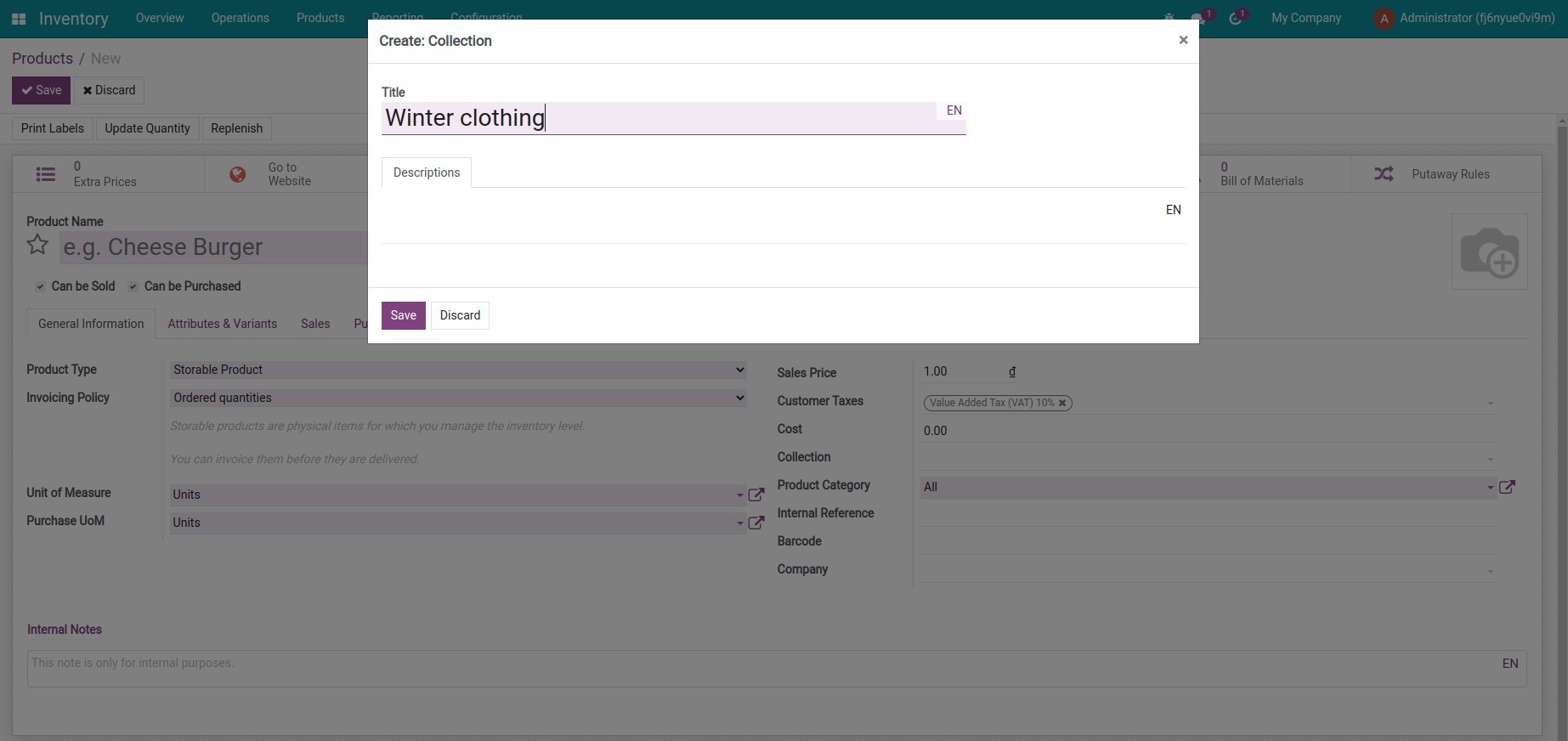Switch to Attributes & Variants tab
The width and height of the screenshot is (1568, 741).
[222, 324]
